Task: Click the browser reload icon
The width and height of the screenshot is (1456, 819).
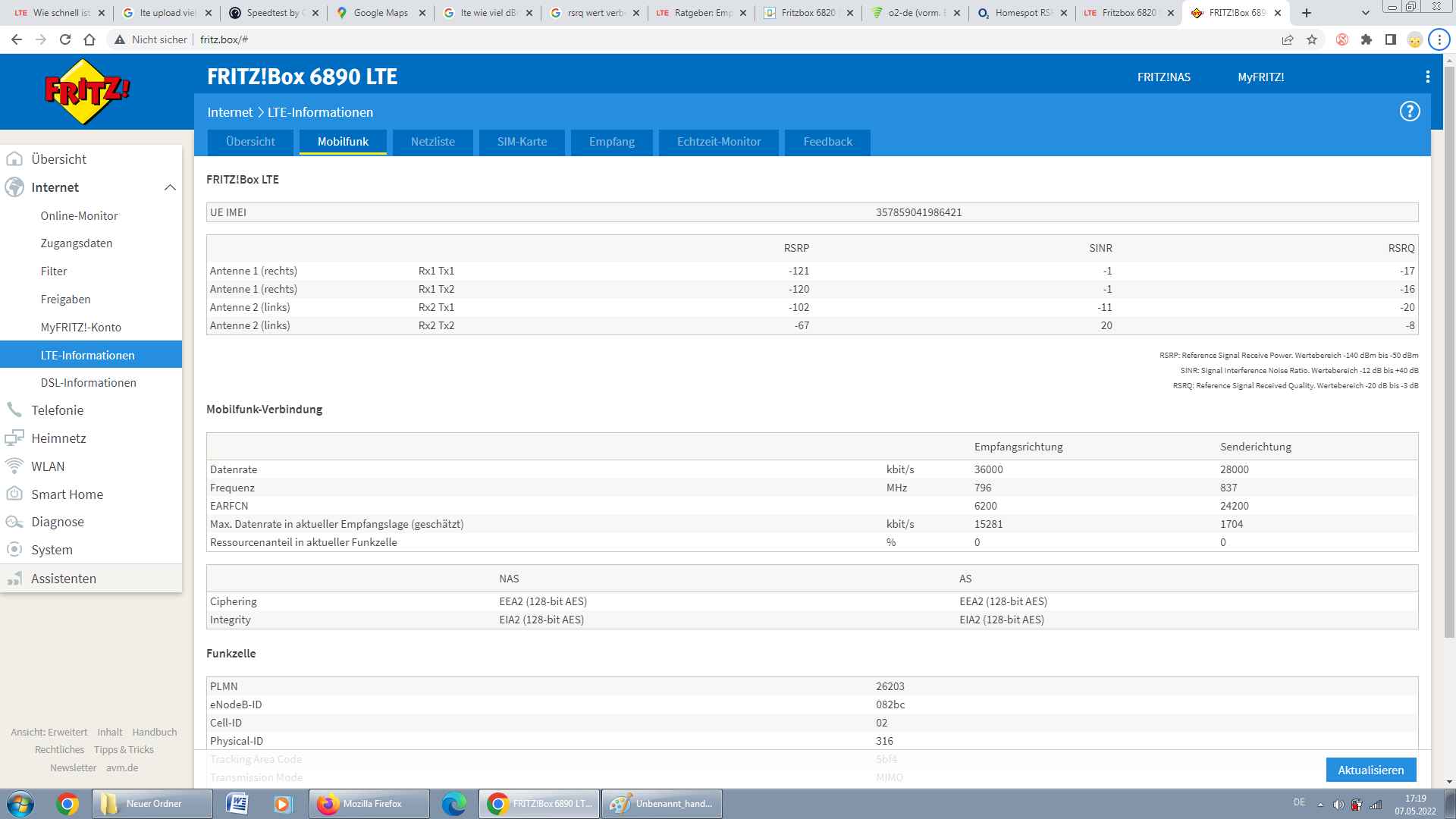Action: (65, 39)
